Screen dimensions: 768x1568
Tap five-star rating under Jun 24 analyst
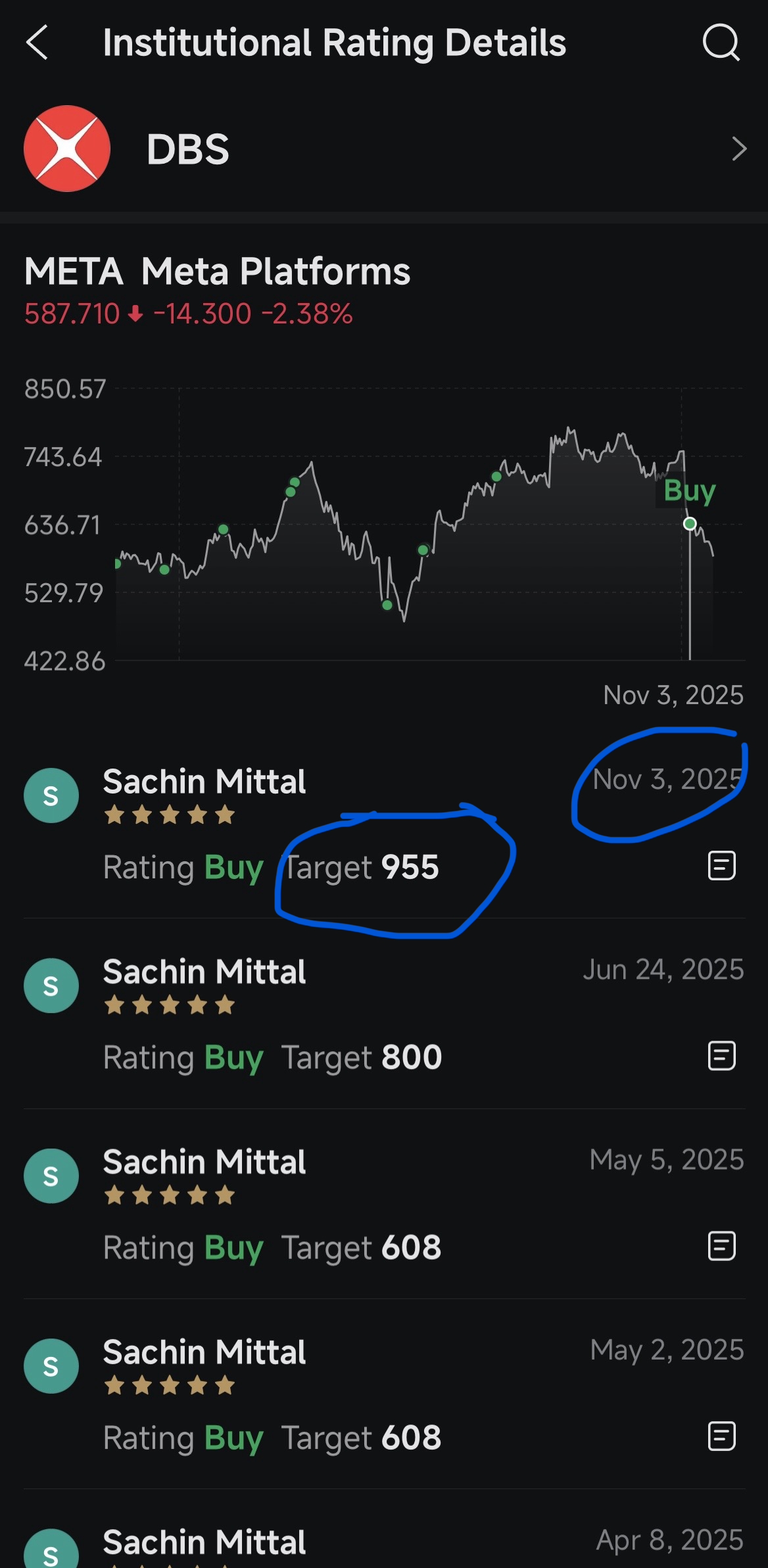point(170,1005)
